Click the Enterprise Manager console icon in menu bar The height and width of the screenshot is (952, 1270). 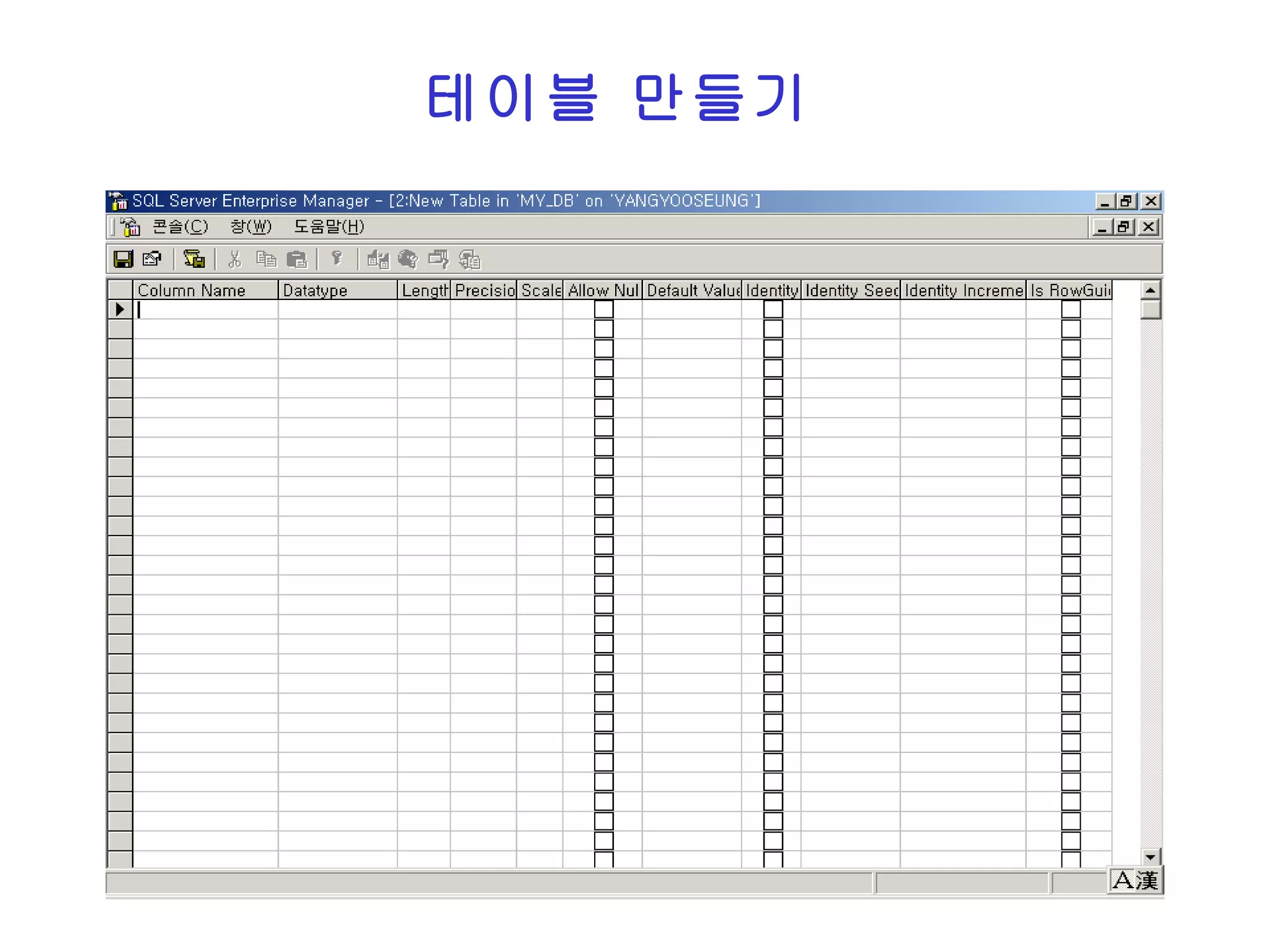[130, 227]
